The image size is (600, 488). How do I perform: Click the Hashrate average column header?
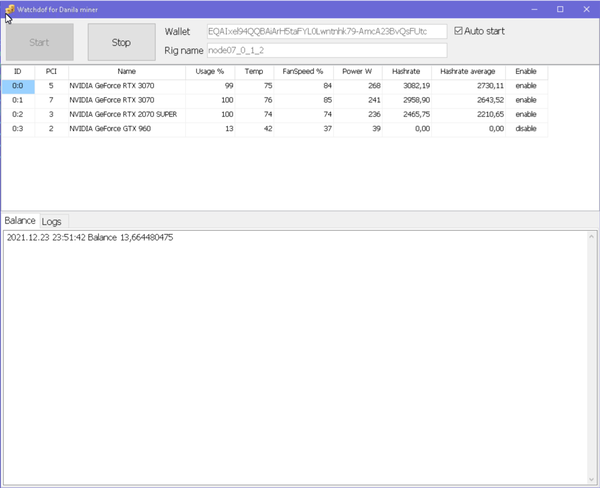click(x=469, y=72)
